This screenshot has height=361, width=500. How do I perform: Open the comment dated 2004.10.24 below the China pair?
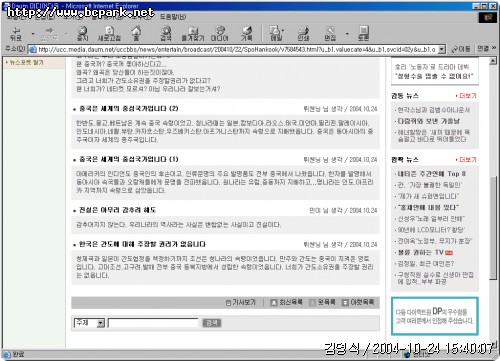118,210
